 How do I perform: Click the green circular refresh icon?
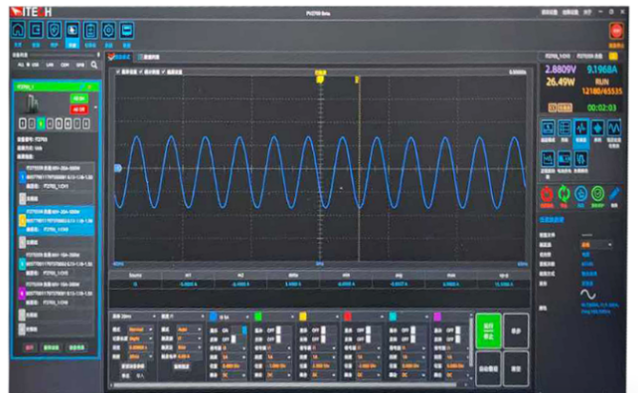[x=564, y=194]
